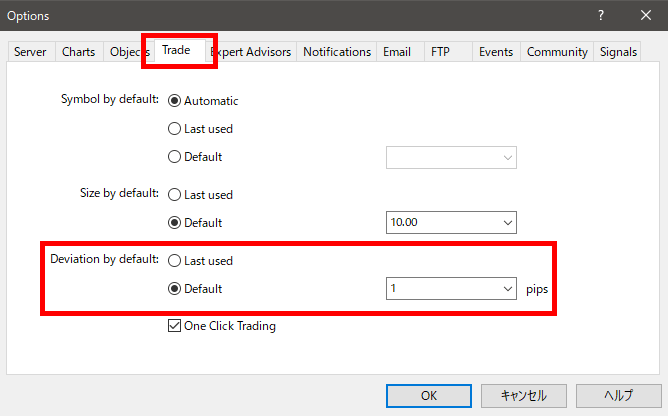Choose Last used for Deviation by default
Viewport: 668px width, 416px height.
[x=174, y=260]
